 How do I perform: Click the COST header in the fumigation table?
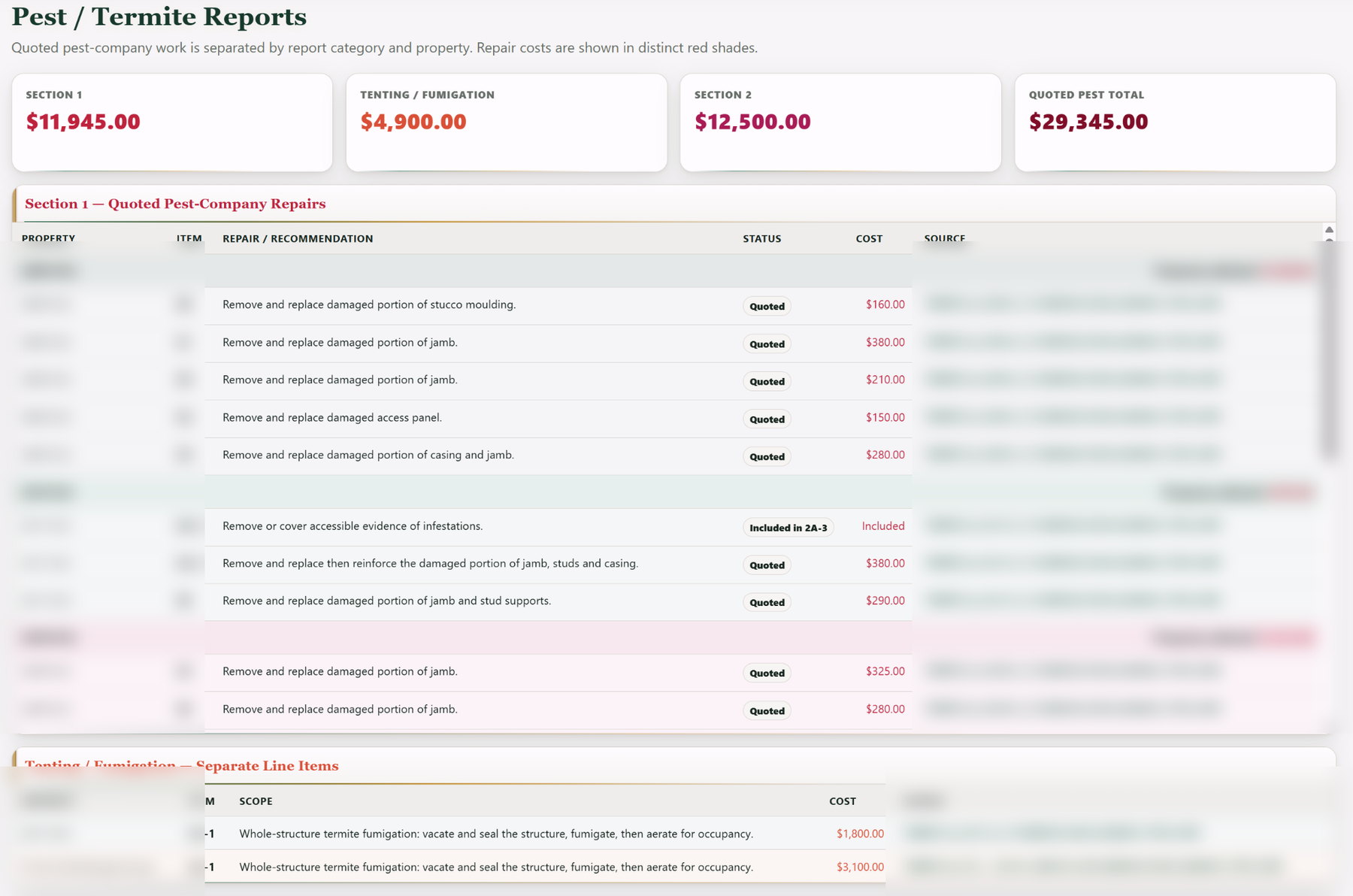coord(843,801)
